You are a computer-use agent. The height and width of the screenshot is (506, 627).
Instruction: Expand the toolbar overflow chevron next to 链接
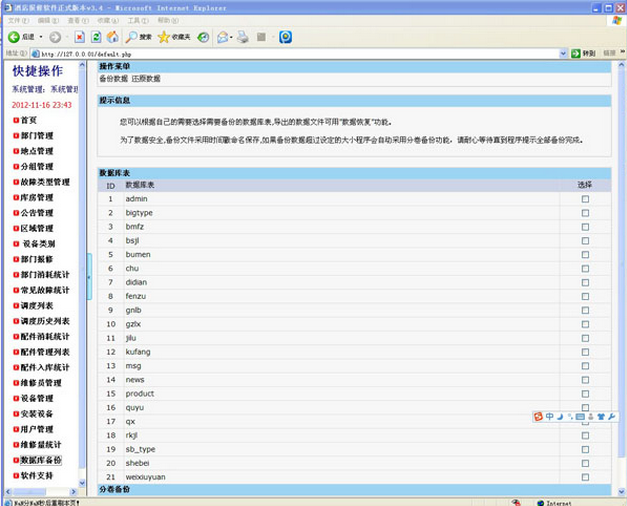(x=623, y=52)
